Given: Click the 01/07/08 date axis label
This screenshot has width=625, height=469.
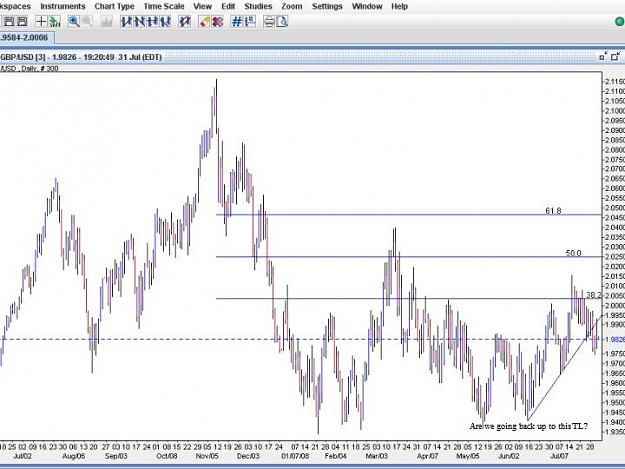Looking at the screenshot, I should point(295,456).
